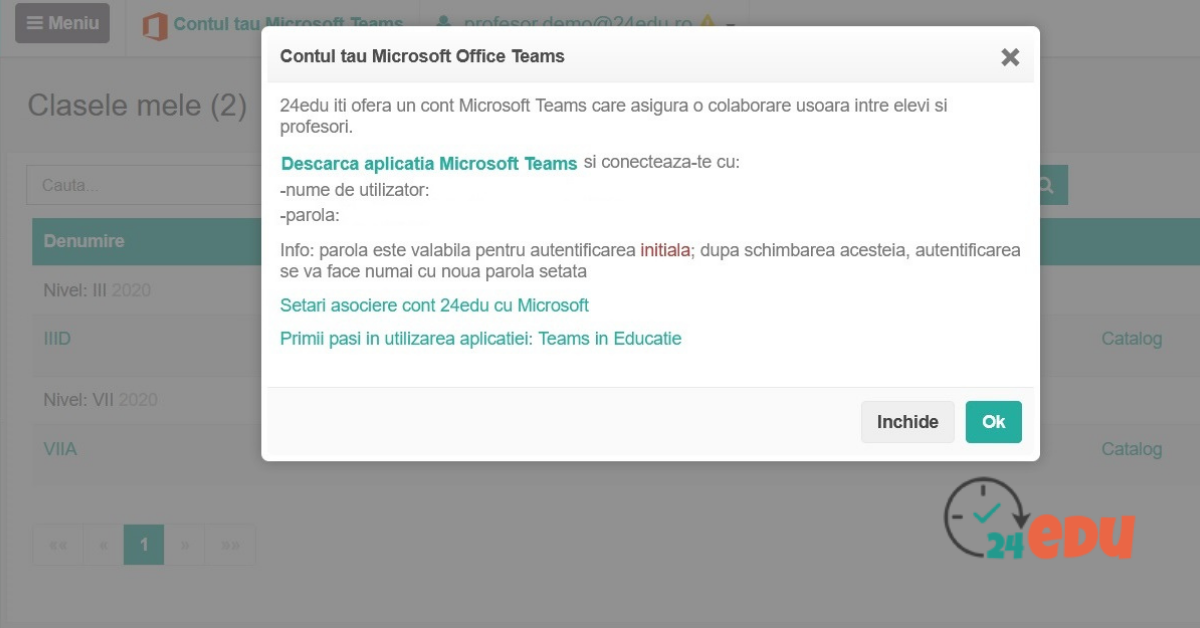This screenshot has height=628, width=1200.
Task: Focus the Cauta search field
Action: pyautogui.click(x=144, y=185)
